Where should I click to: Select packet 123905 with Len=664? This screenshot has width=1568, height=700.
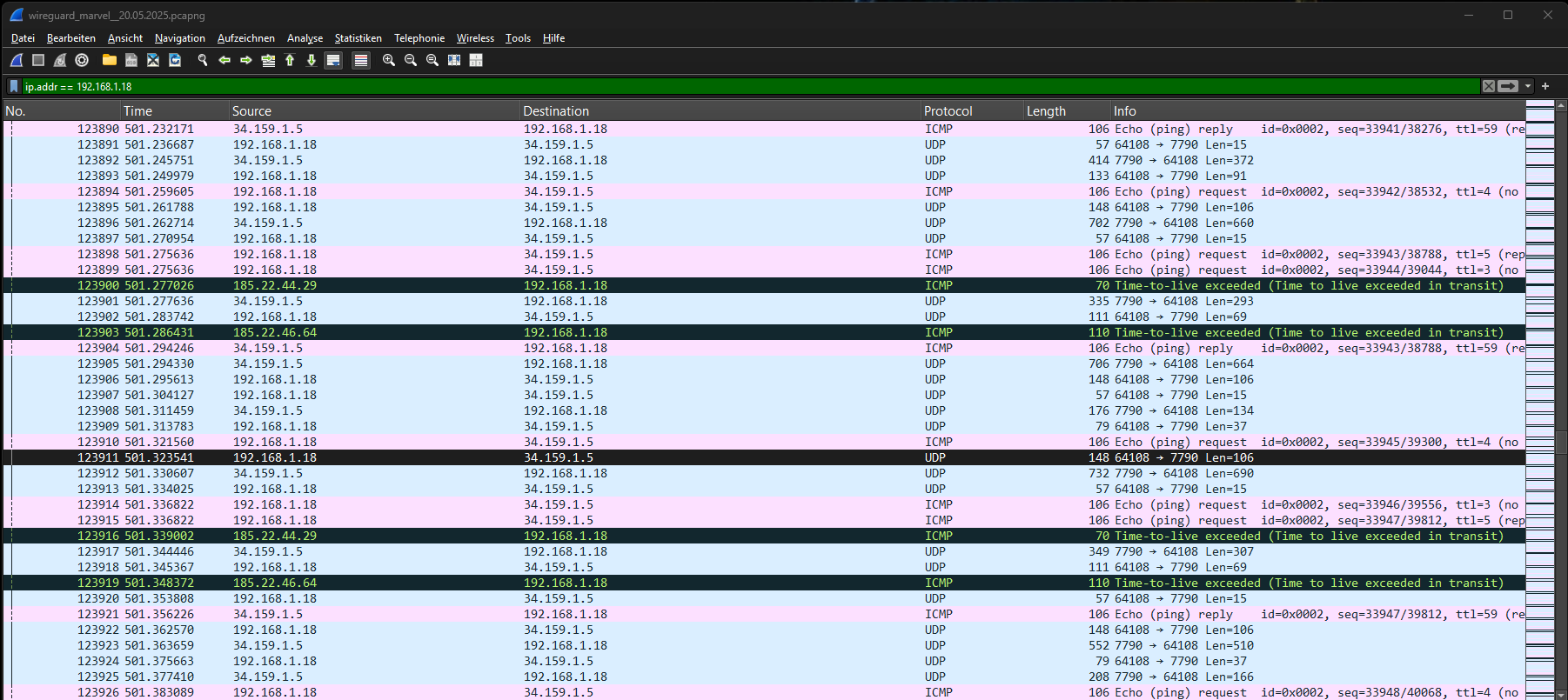point(764,363)
